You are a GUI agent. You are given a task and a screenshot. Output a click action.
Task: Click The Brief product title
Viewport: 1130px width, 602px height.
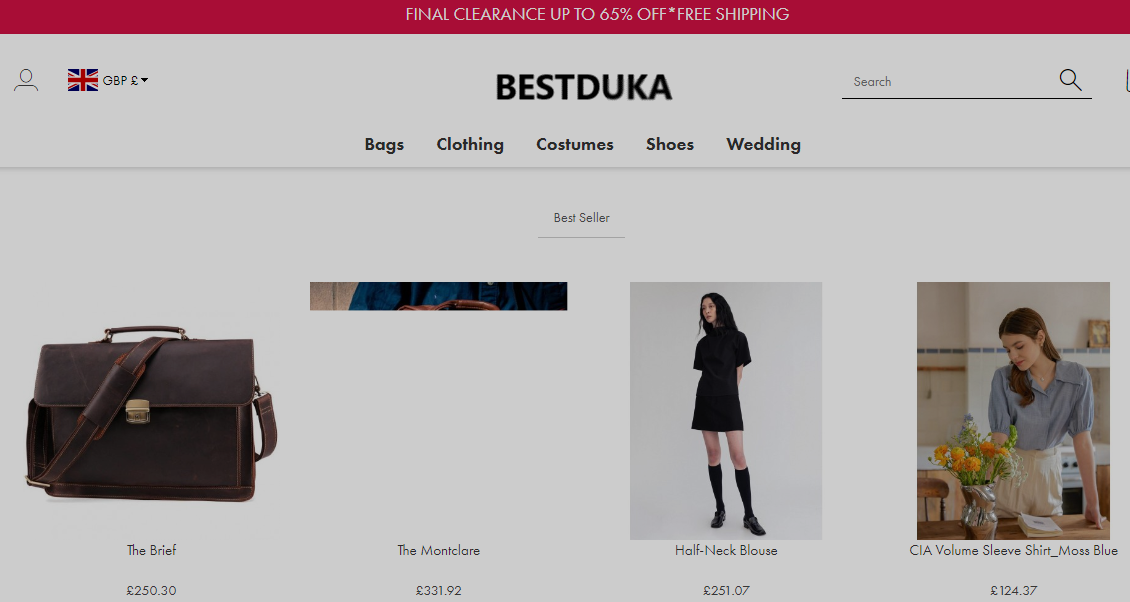point(151,550)
